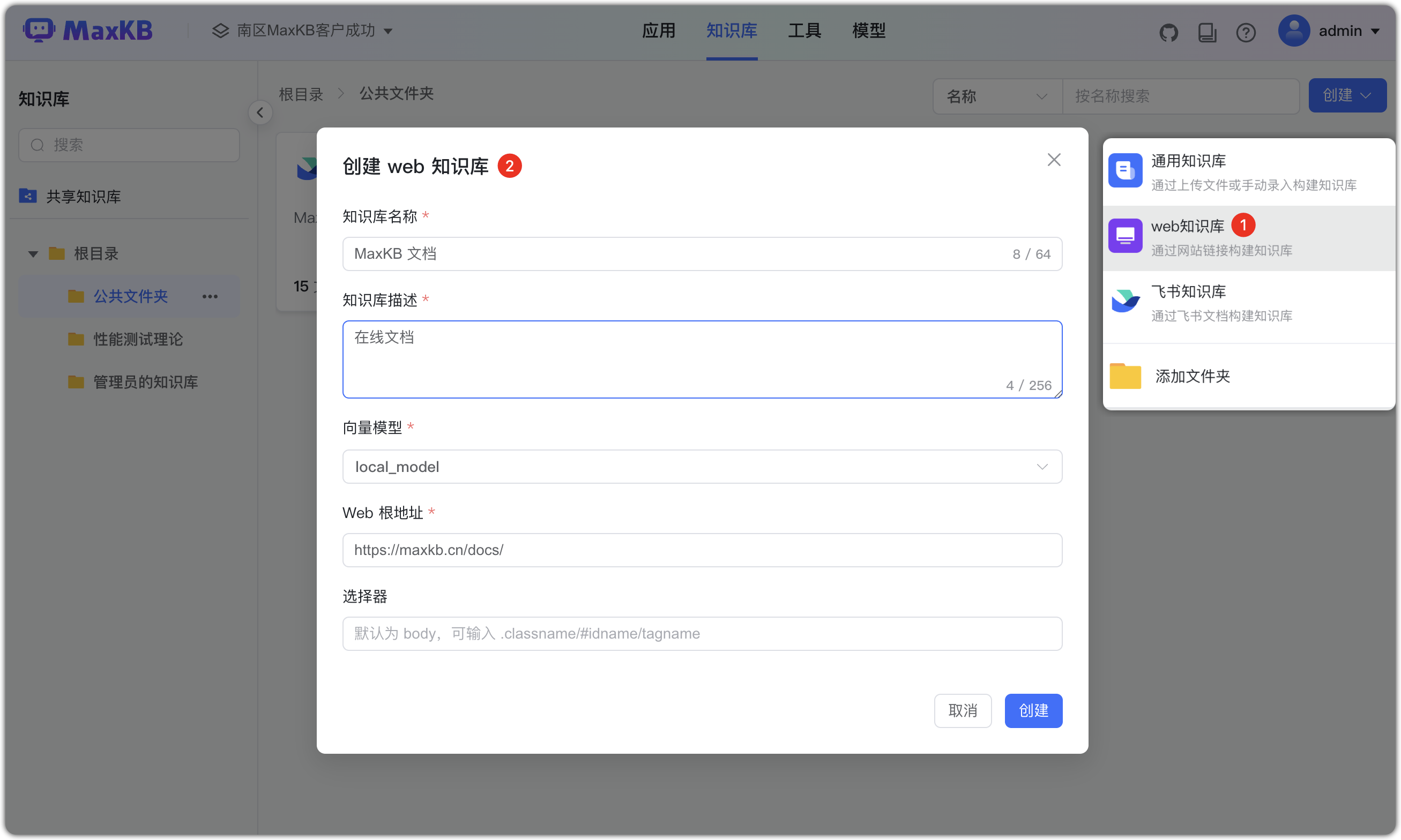Open the 向量模型 local_model dropdown

tap(702, 467)
